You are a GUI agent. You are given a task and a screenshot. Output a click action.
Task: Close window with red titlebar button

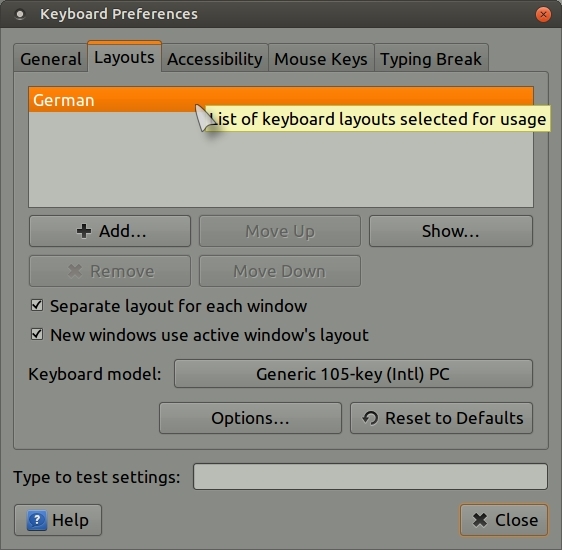point(543,14)
